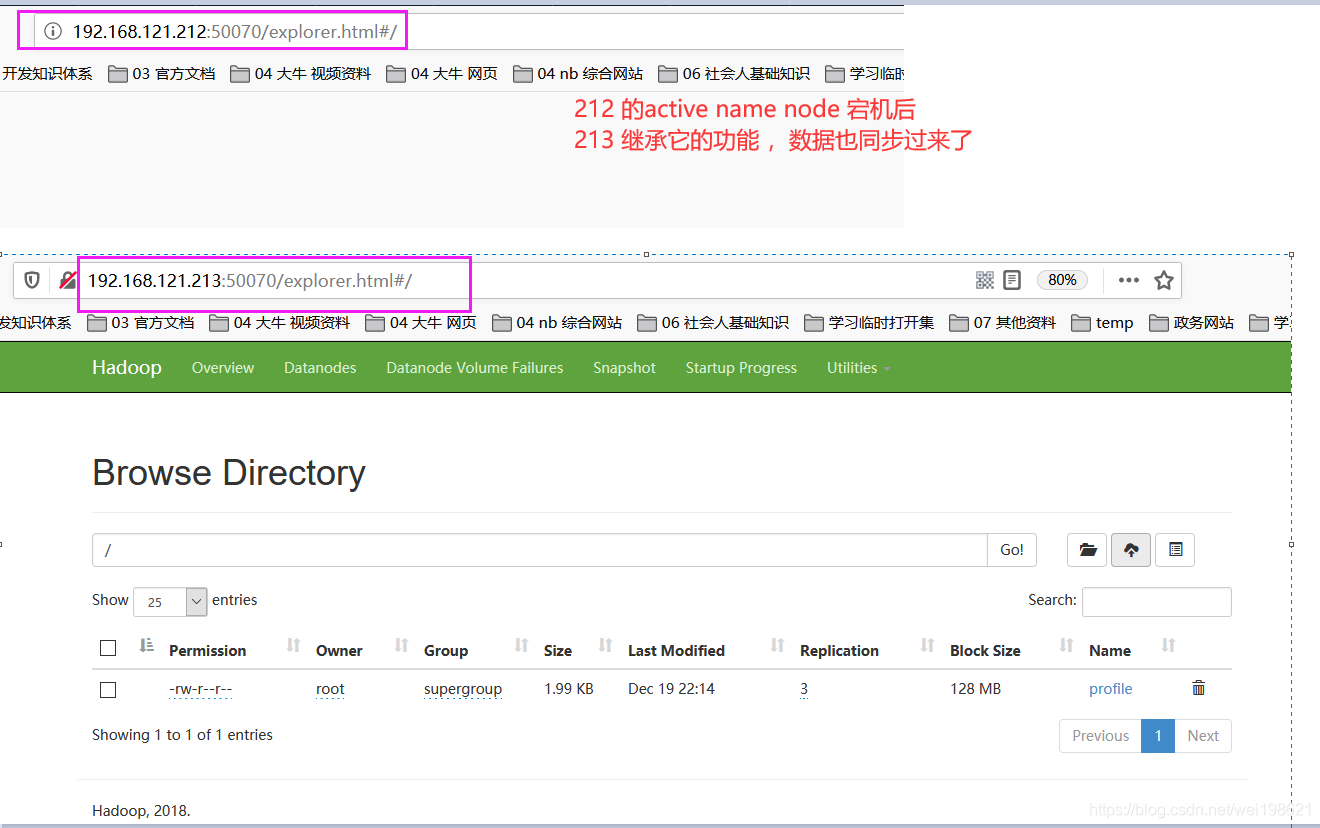Sort the table by Group column
This screenshot has height=828, width=1320.
coord(521,646)
